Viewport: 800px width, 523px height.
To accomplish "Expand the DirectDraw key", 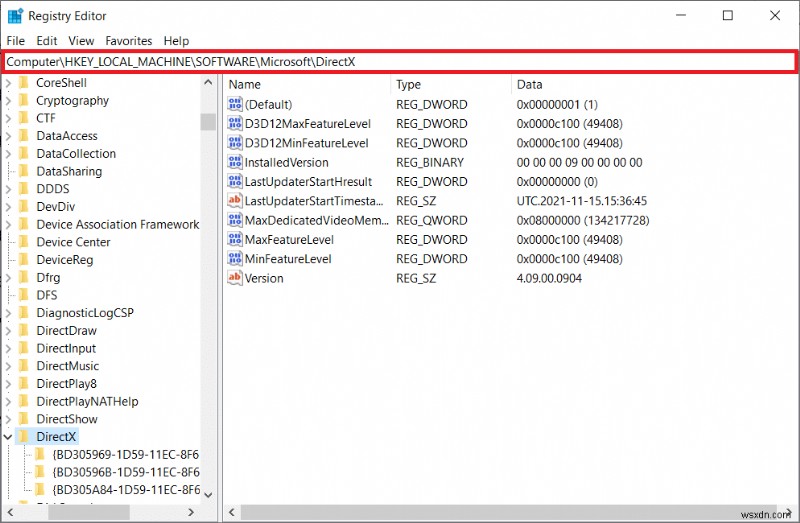I will [8, 331].
